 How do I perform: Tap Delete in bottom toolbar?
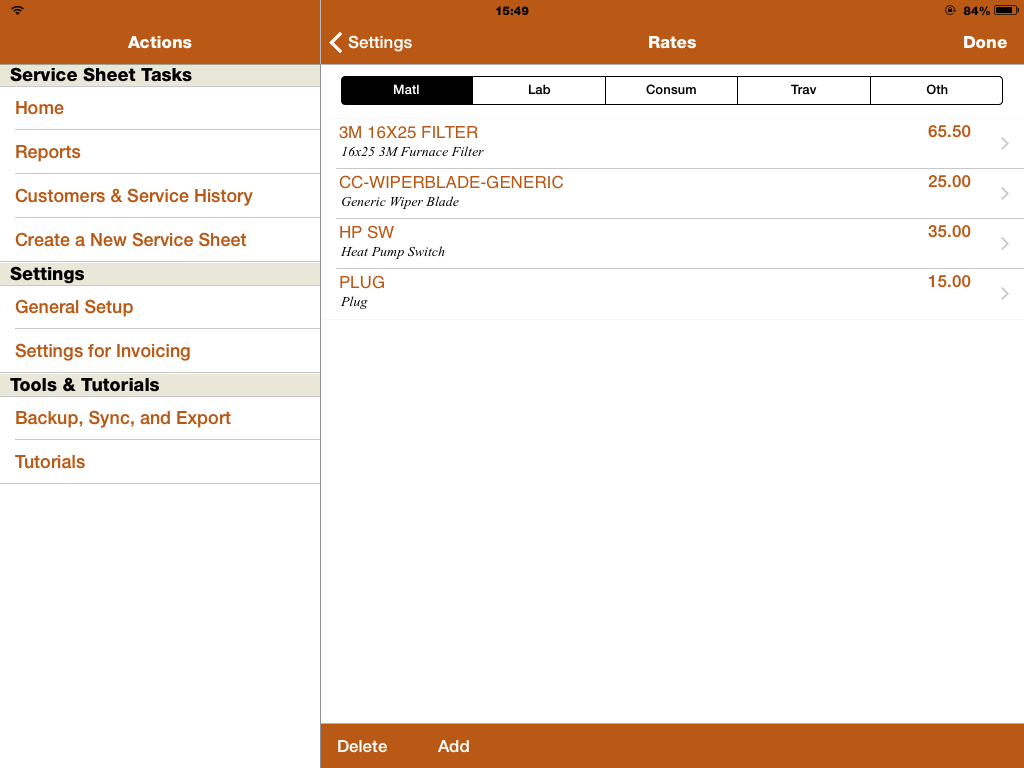point(362,746)
